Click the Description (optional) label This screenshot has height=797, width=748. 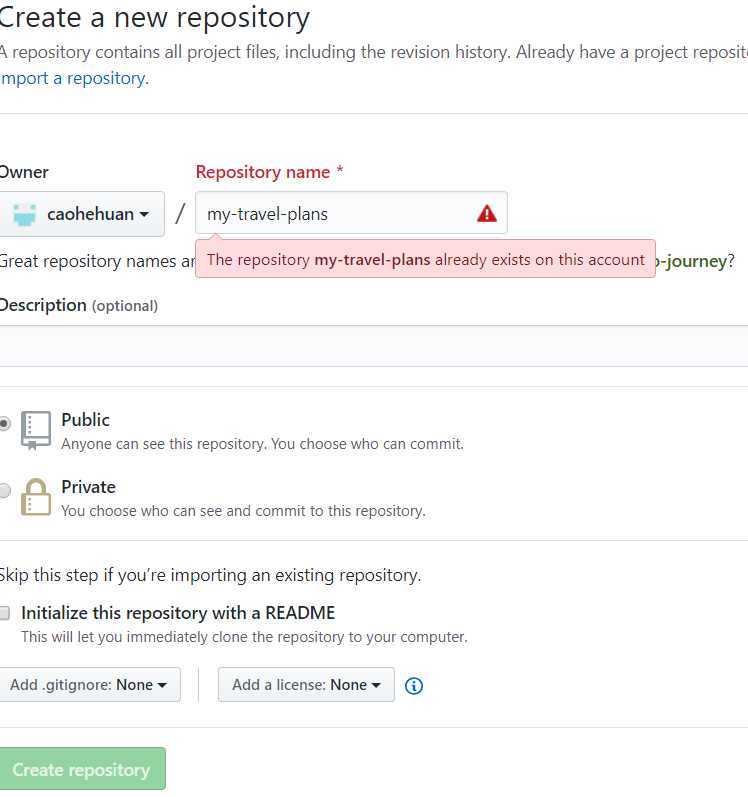coord(79,305)
